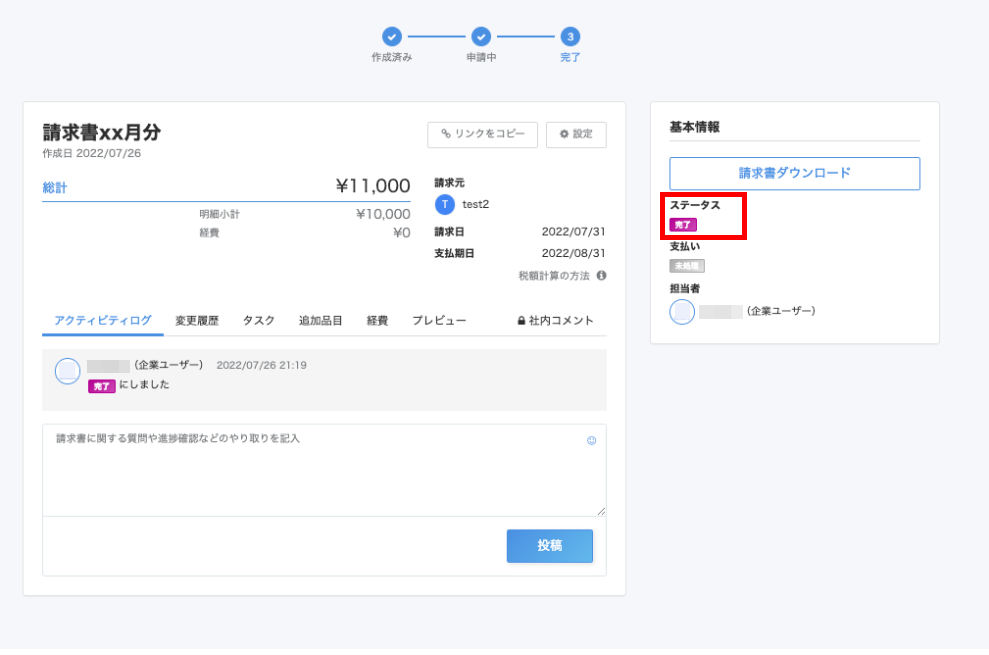Click the ¥10,000 明細小計 amount
The image size is (989, 655).
(x=383, y=214)
